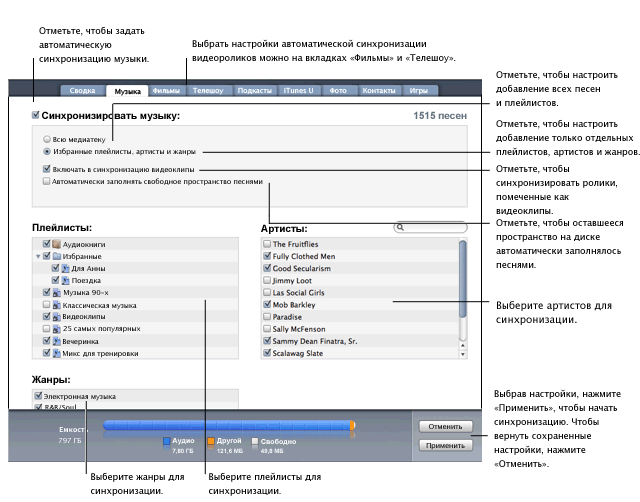Click the 1515 песен count

pos(440,116)
